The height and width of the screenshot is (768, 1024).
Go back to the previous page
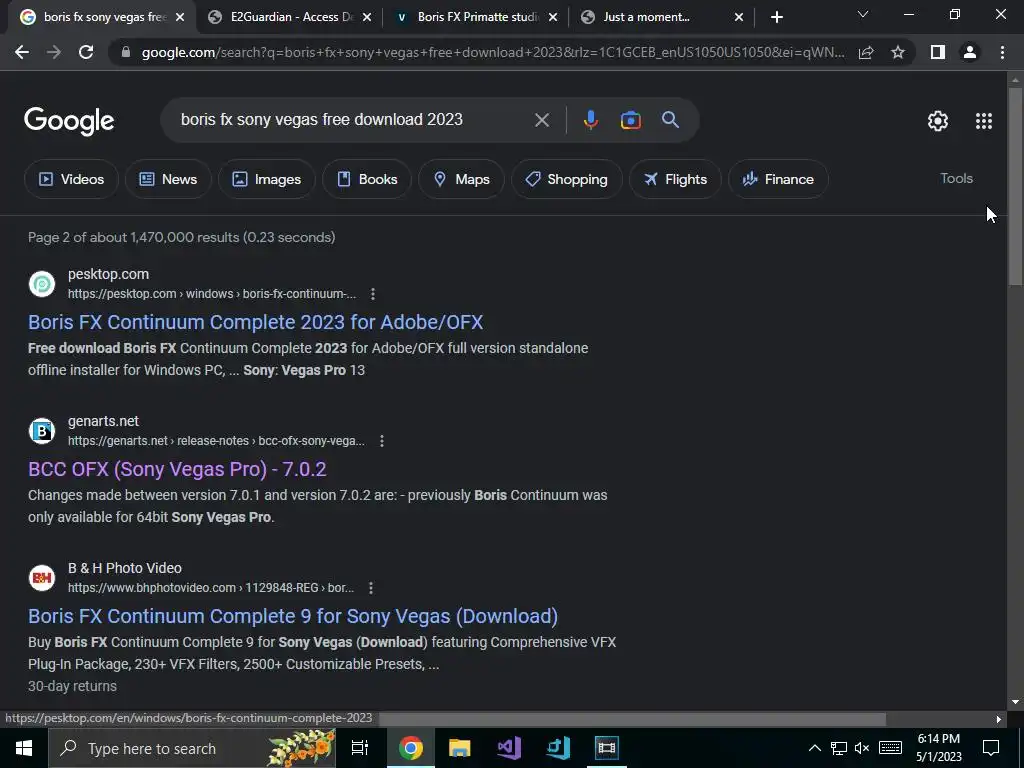[x=22, y=52]
